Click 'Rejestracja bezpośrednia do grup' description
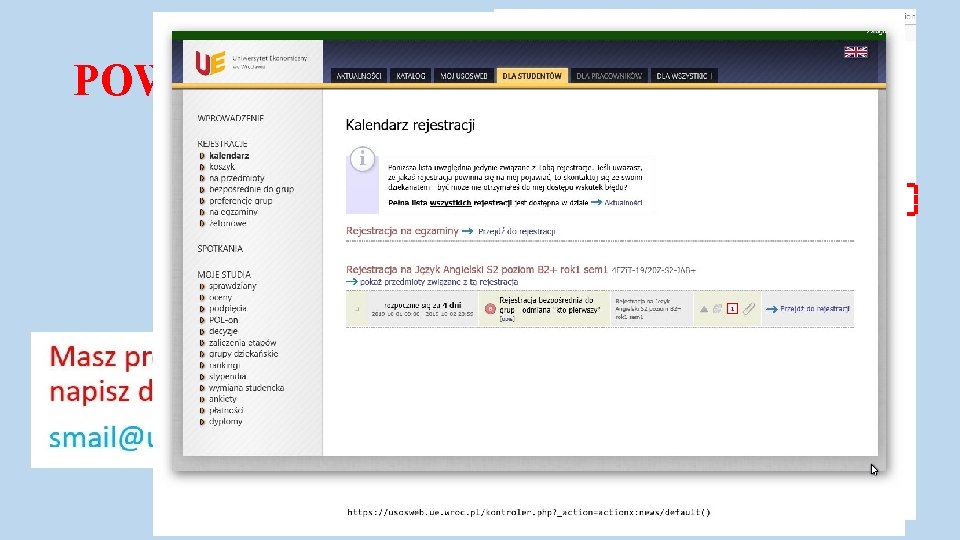Screen dimensions: 960x540 (x=549, y=305)
